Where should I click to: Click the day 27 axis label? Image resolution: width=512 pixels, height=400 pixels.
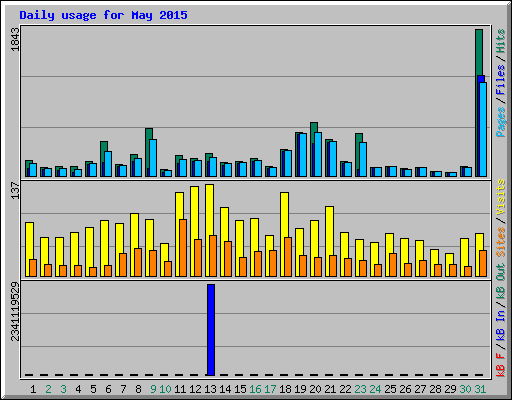pos(420,389)
